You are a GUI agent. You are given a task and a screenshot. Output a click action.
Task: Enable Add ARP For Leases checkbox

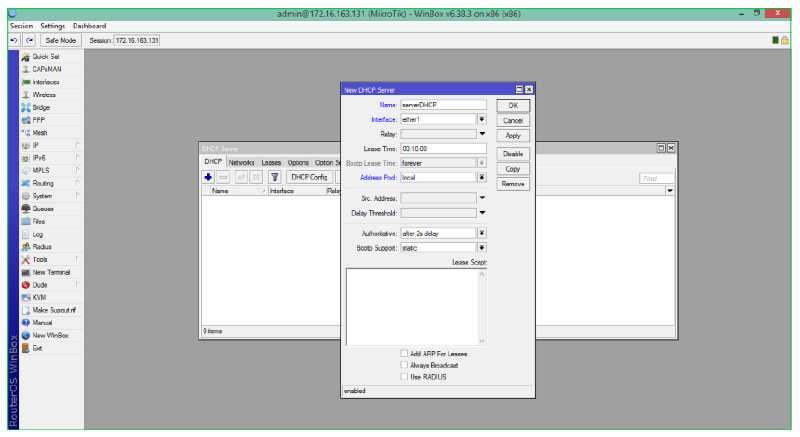tap(404, 353)
